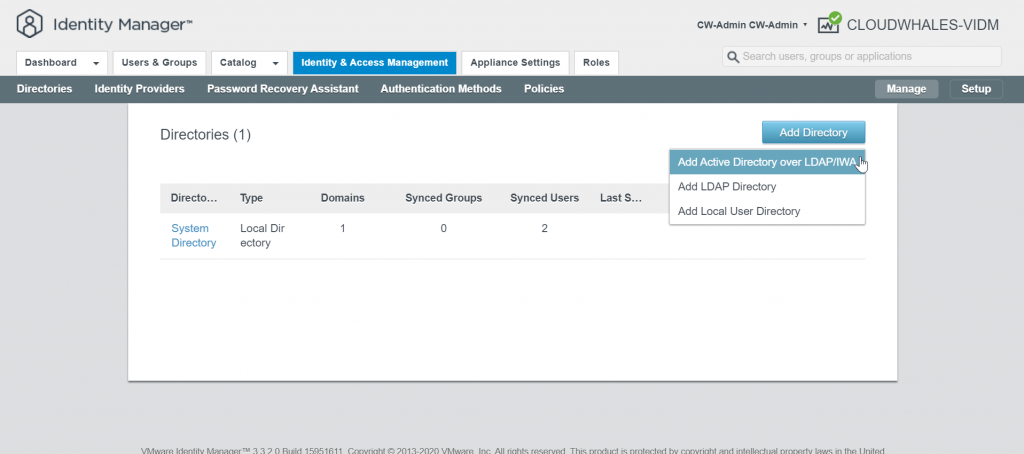This screenshot has height=454, width=1024.
Task: Click the Directories (1) heading
Action: point(206,135)
